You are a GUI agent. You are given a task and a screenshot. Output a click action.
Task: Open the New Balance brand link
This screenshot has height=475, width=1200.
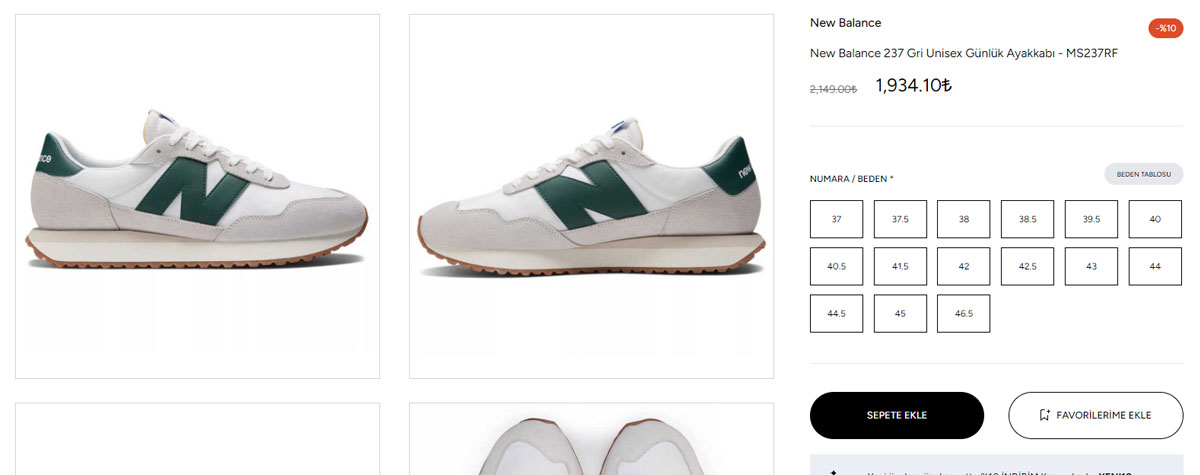845,23
